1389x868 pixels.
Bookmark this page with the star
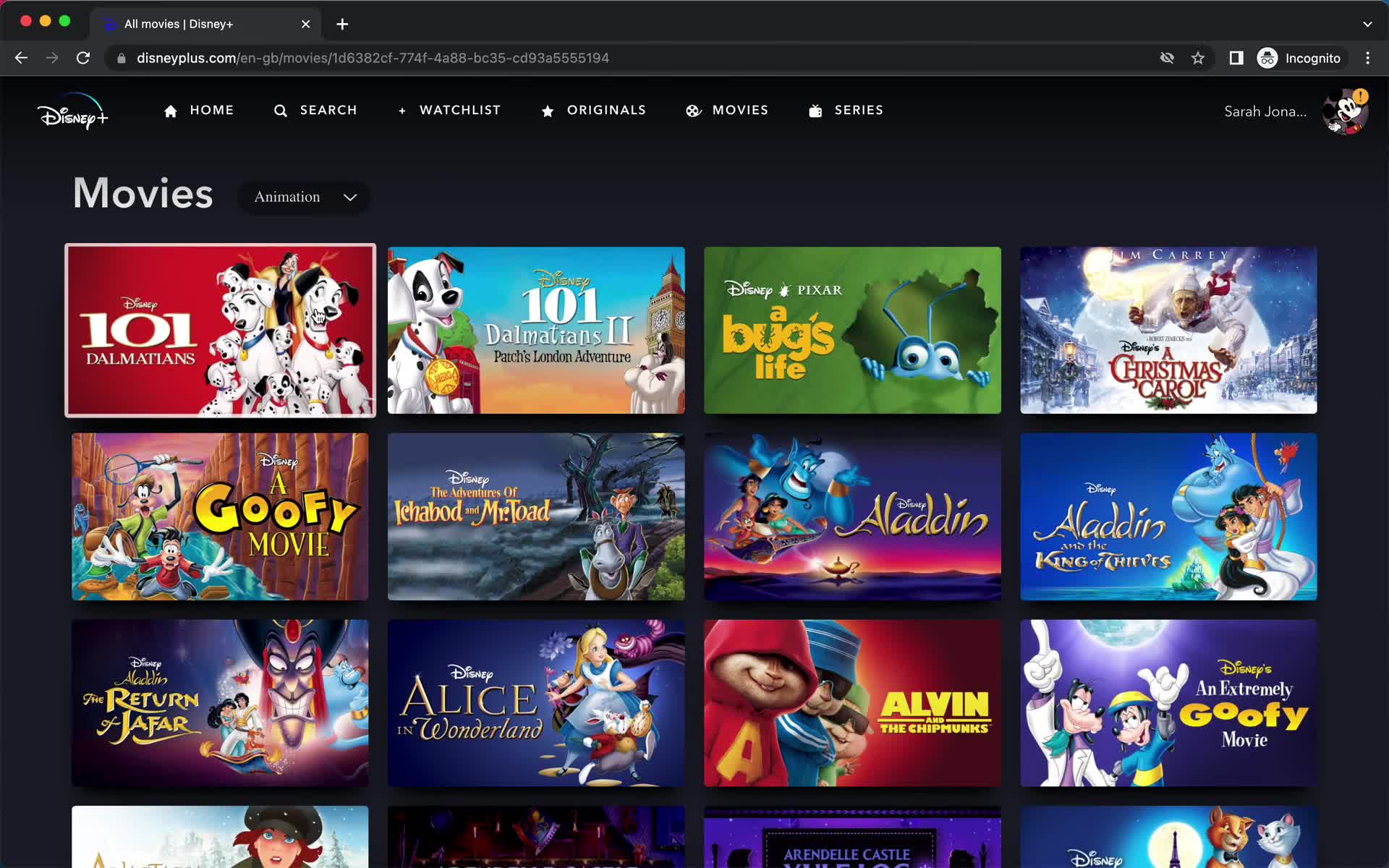[1198, 58]
